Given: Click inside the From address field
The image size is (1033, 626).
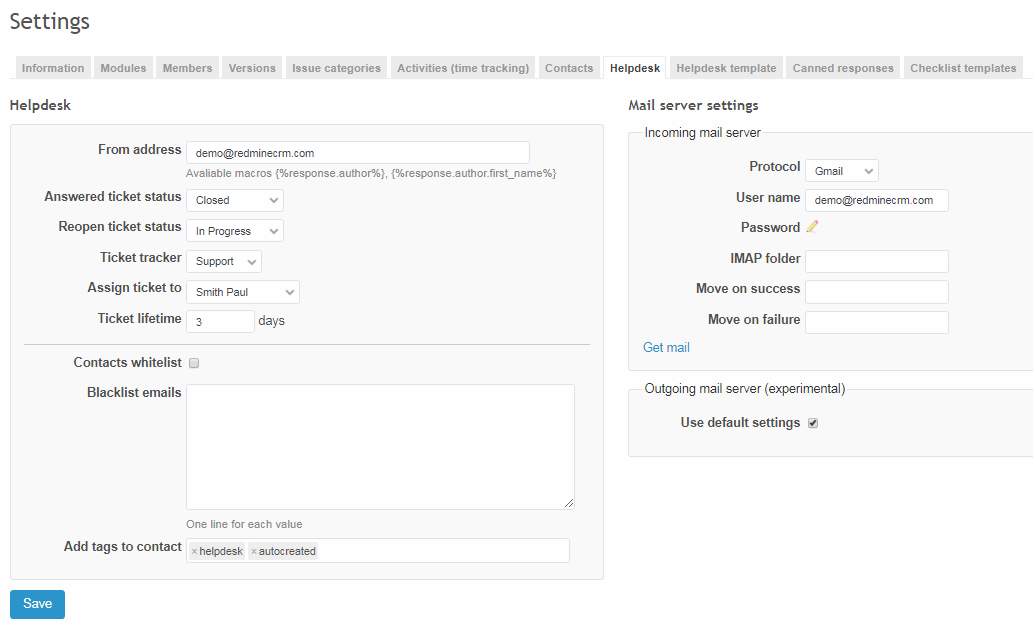Looking at the screenshot, I should coord(357,152).
